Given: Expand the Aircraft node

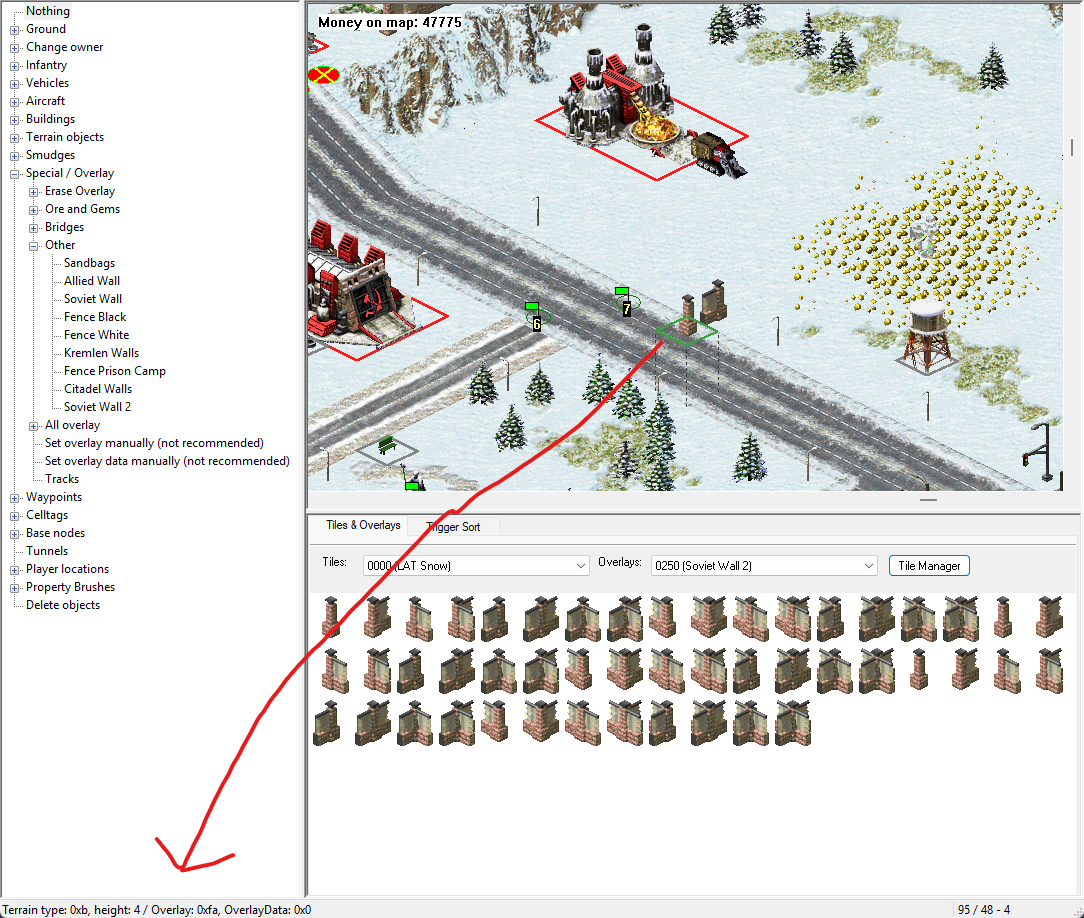Looking at the screenshot, I should point(15,102).
